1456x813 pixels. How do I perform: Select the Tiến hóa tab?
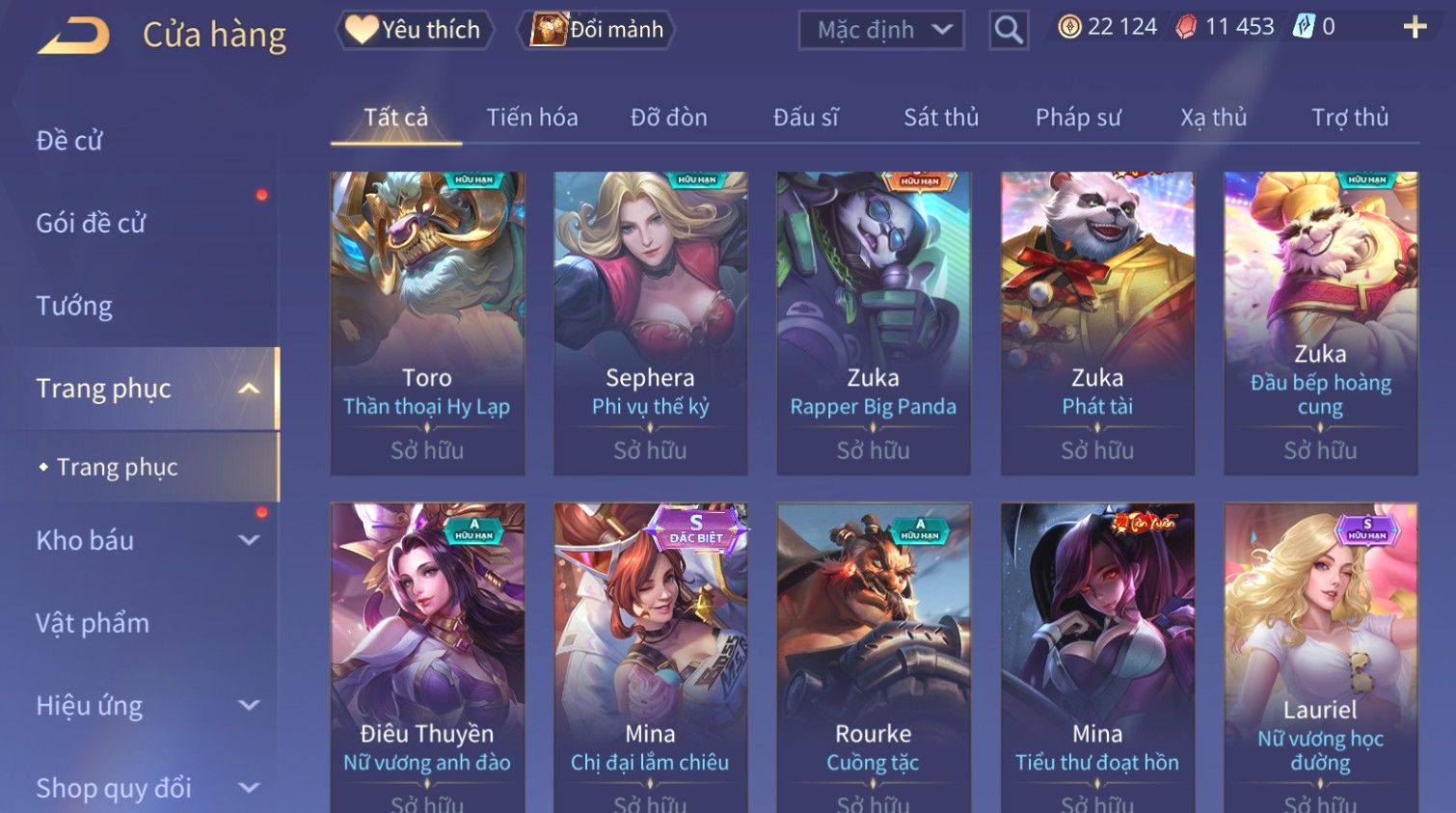click(x=532, y=118)
